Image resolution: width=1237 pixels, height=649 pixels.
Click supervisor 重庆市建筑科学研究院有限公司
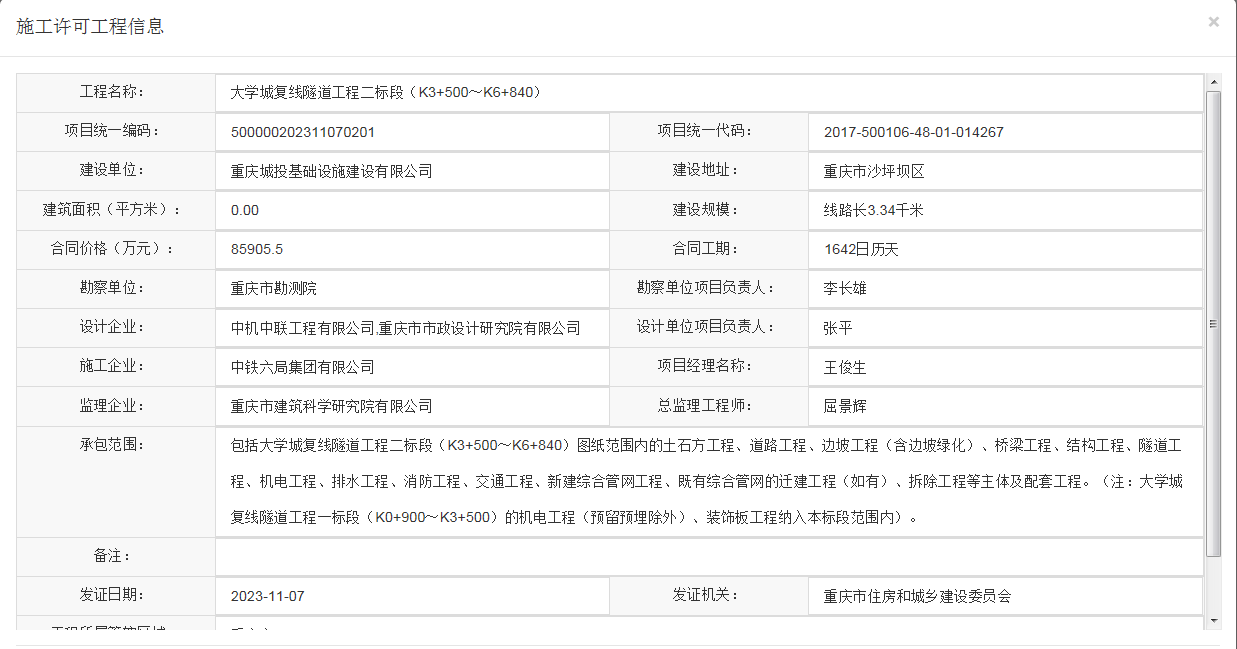(x=331, y=406)
